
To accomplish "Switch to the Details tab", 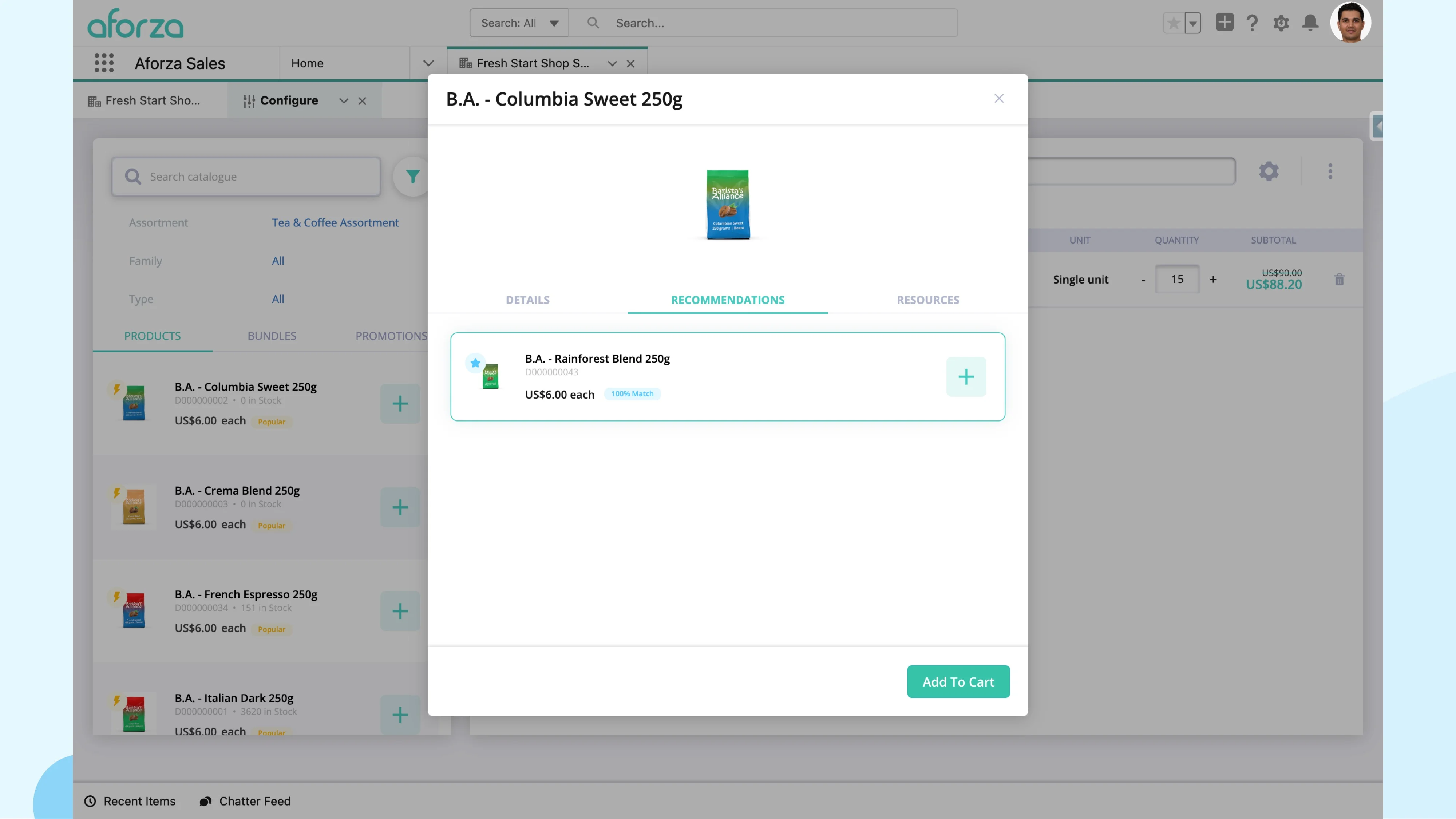I will point(527,300).
